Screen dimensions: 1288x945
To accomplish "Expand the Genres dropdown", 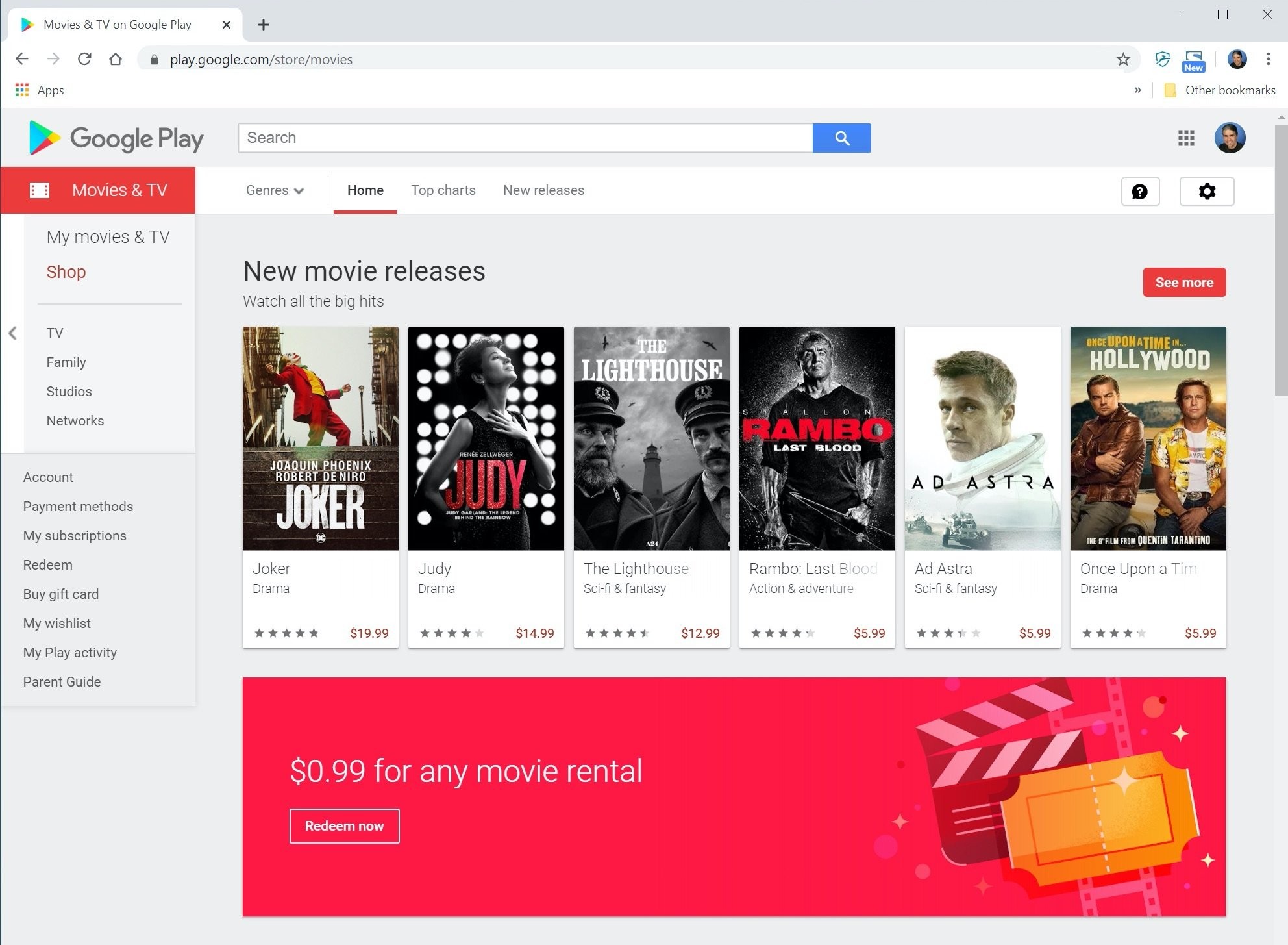I will (x=275, y=190).
